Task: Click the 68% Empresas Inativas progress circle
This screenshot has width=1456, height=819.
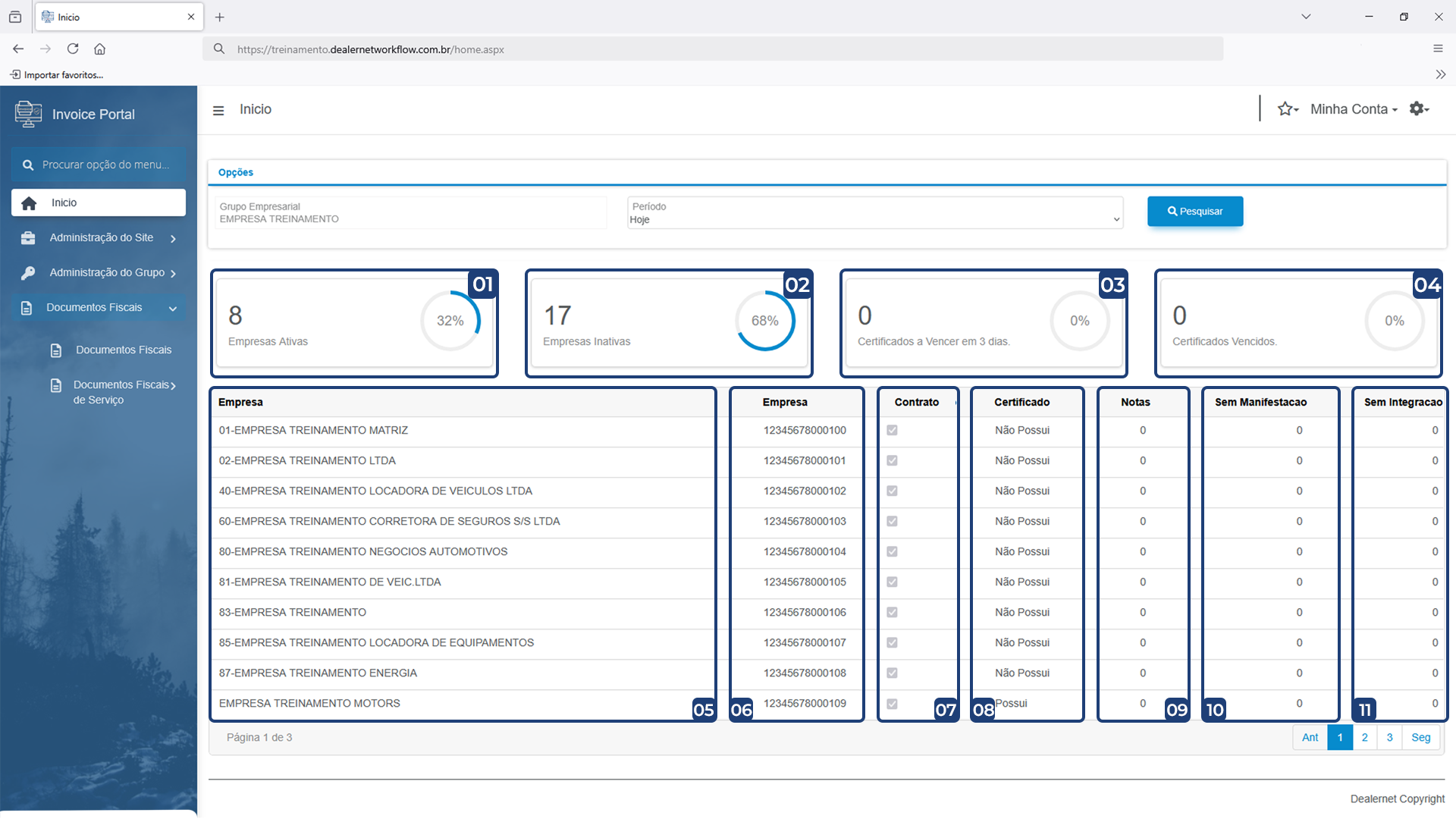Action: tap(765, 321)
